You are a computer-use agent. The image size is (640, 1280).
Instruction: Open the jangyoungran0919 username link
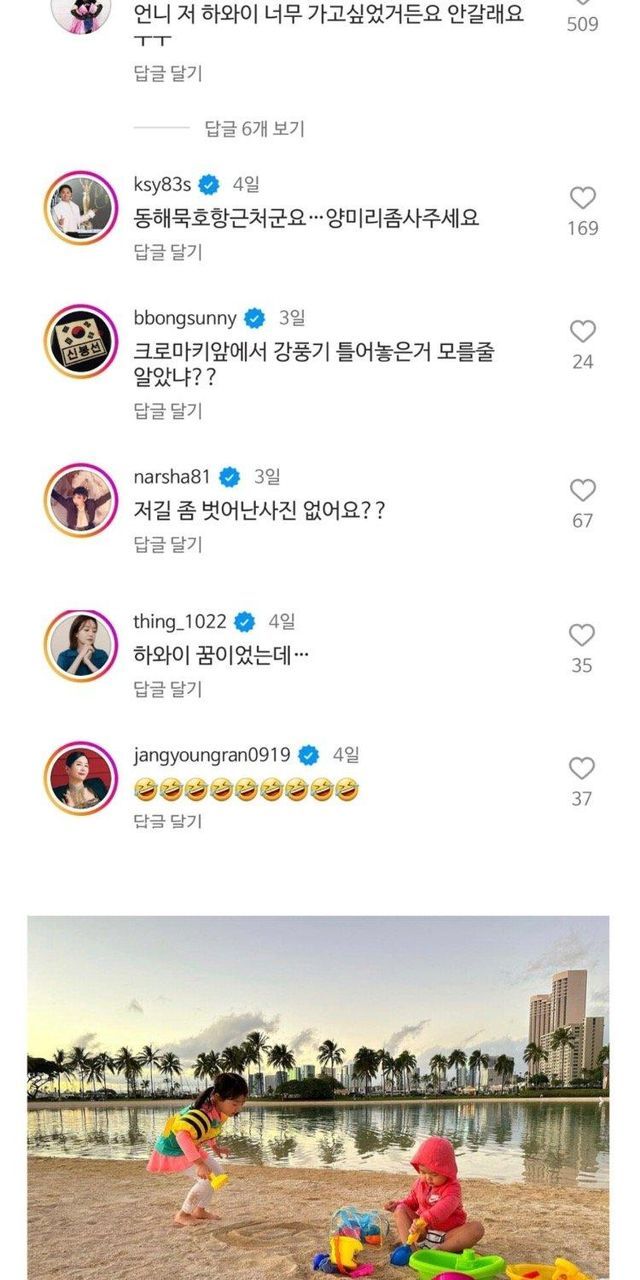click(x=211, y=755)
